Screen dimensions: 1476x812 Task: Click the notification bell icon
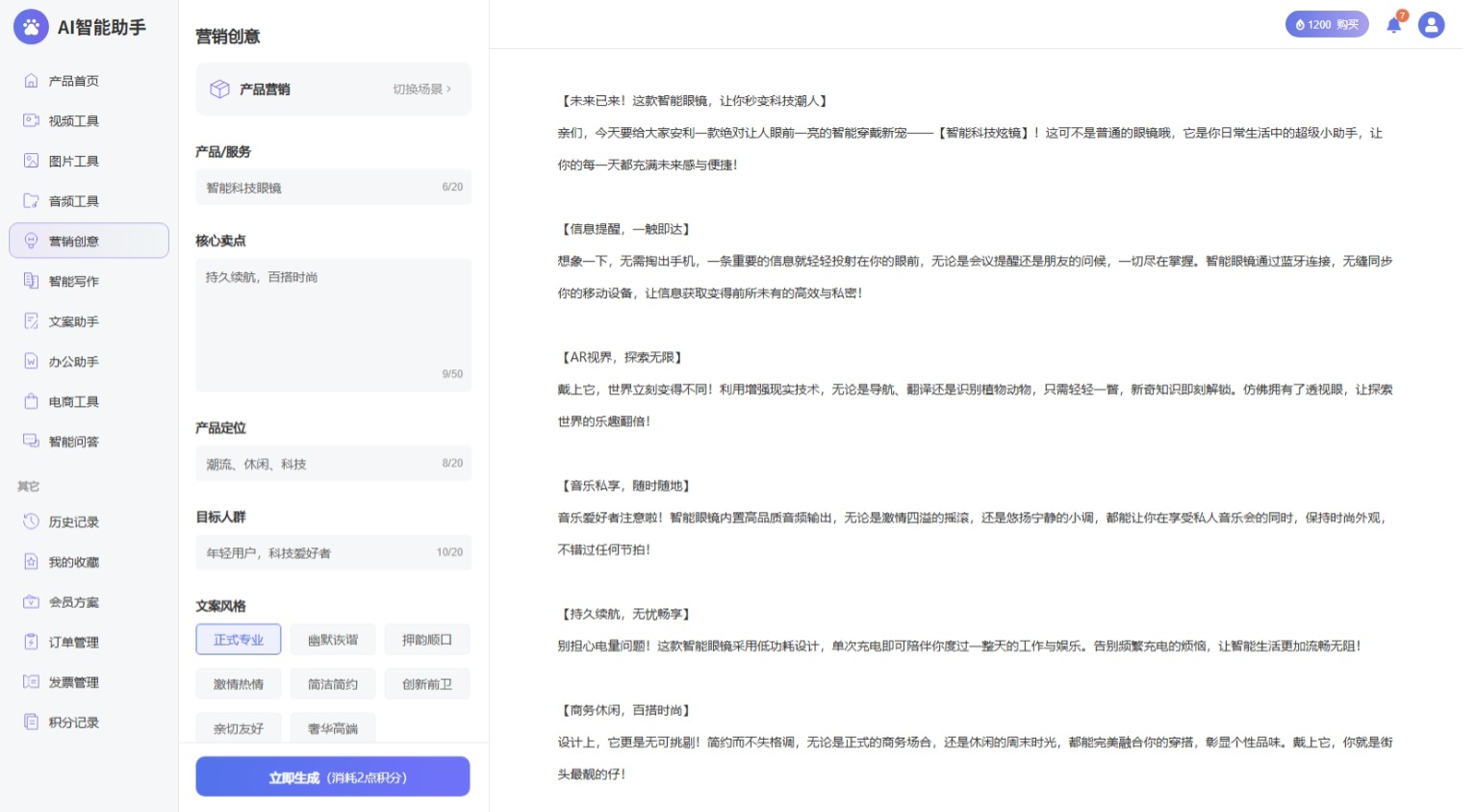tap(1393, 25)
